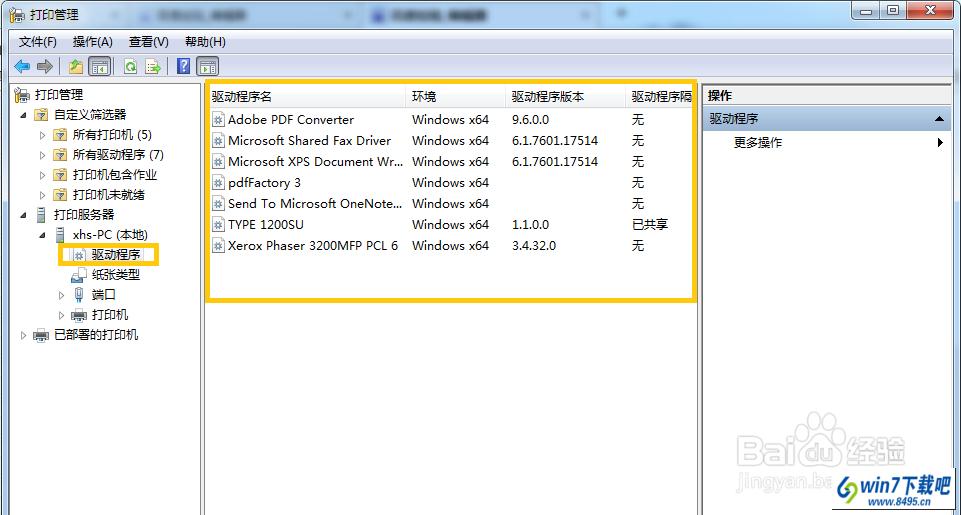Open the 帮助(H) menu

pos(205,42)
